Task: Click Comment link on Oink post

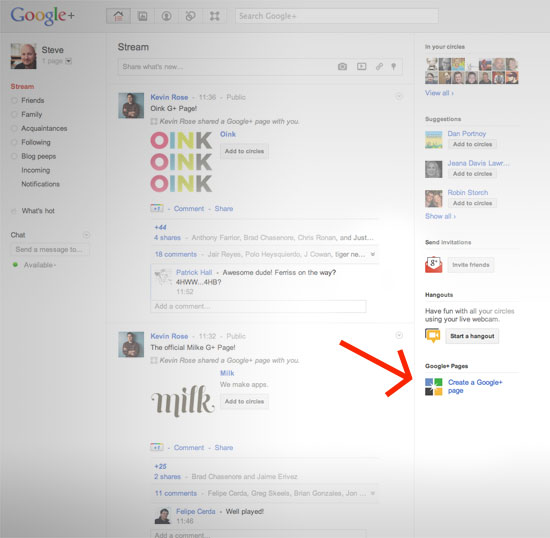Action: pos(189,208)
